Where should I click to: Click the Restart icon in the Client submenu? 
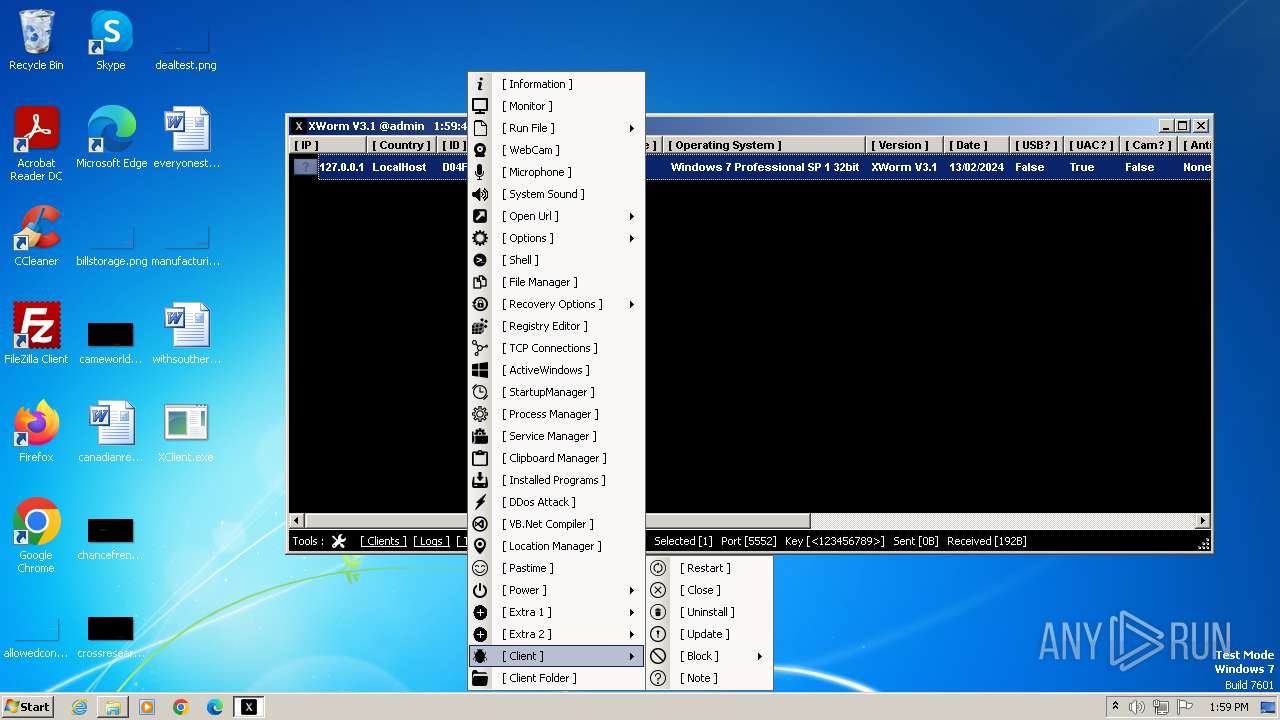[658, 568]
